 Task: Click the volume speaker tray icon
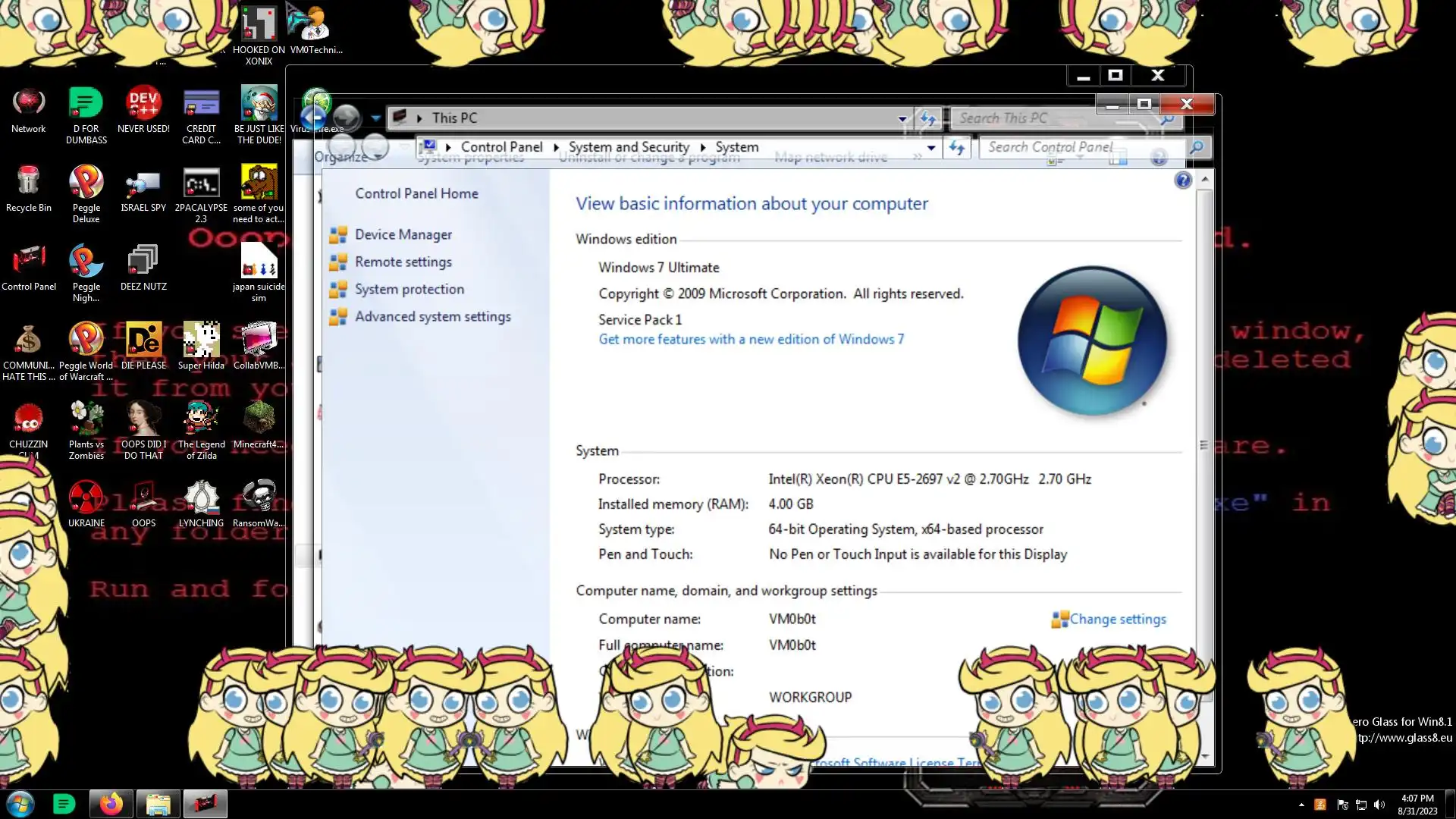click(x=1379, y=805)
